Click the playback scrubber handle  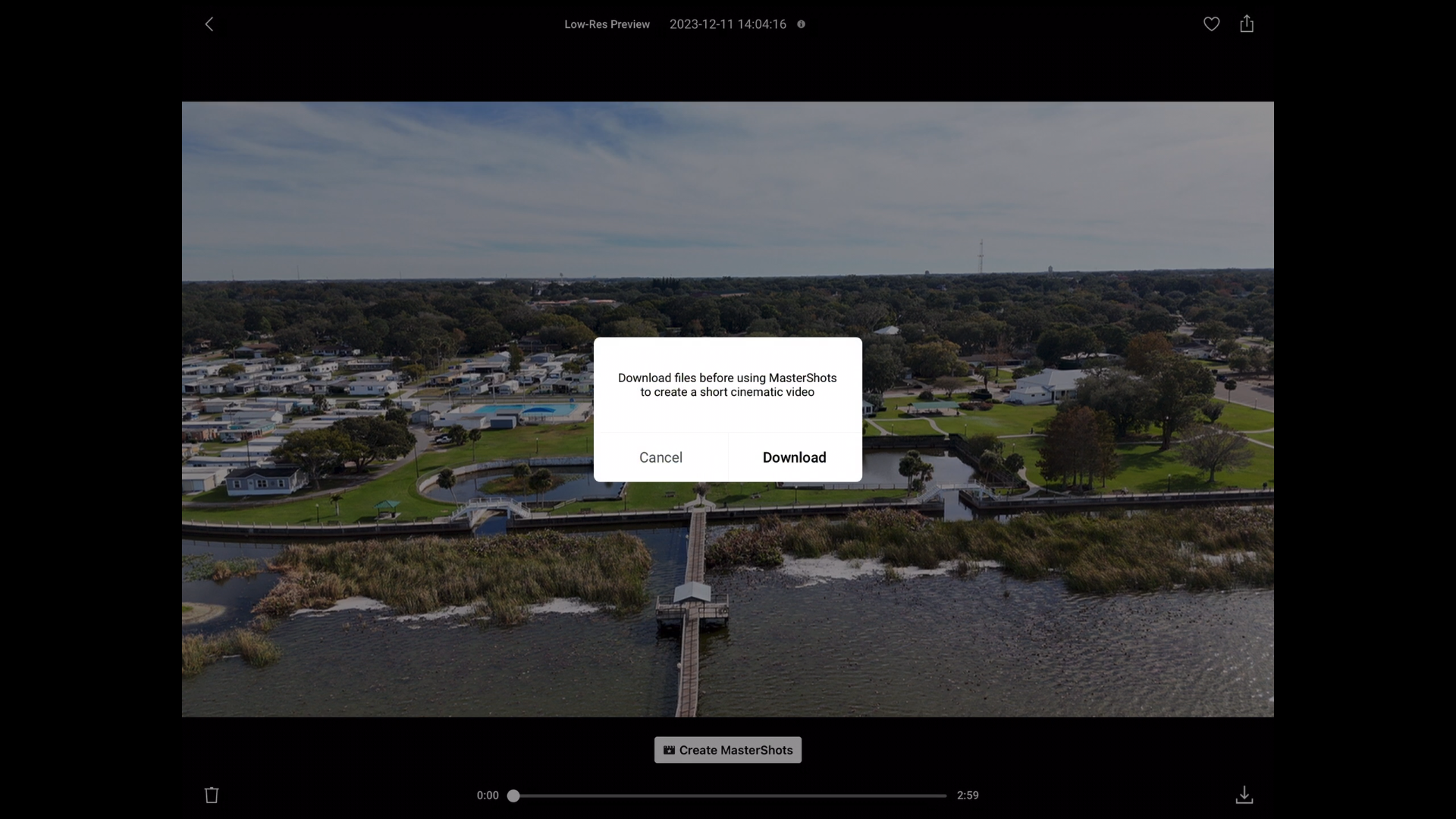pyautogui.click(x=513, y=795)
